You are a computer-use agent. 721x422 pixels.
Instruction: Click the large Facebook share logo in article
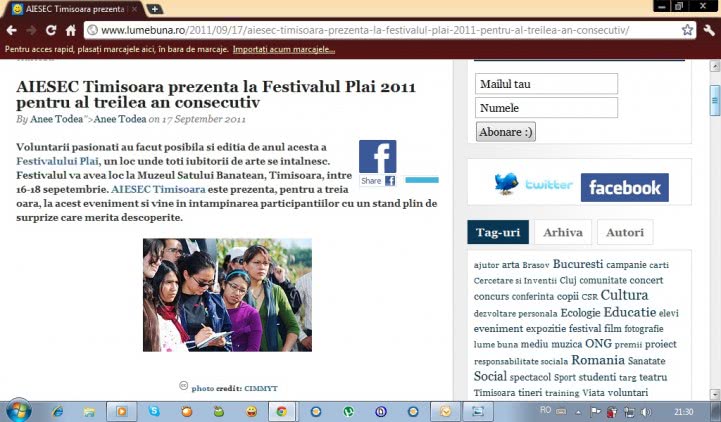378,157
